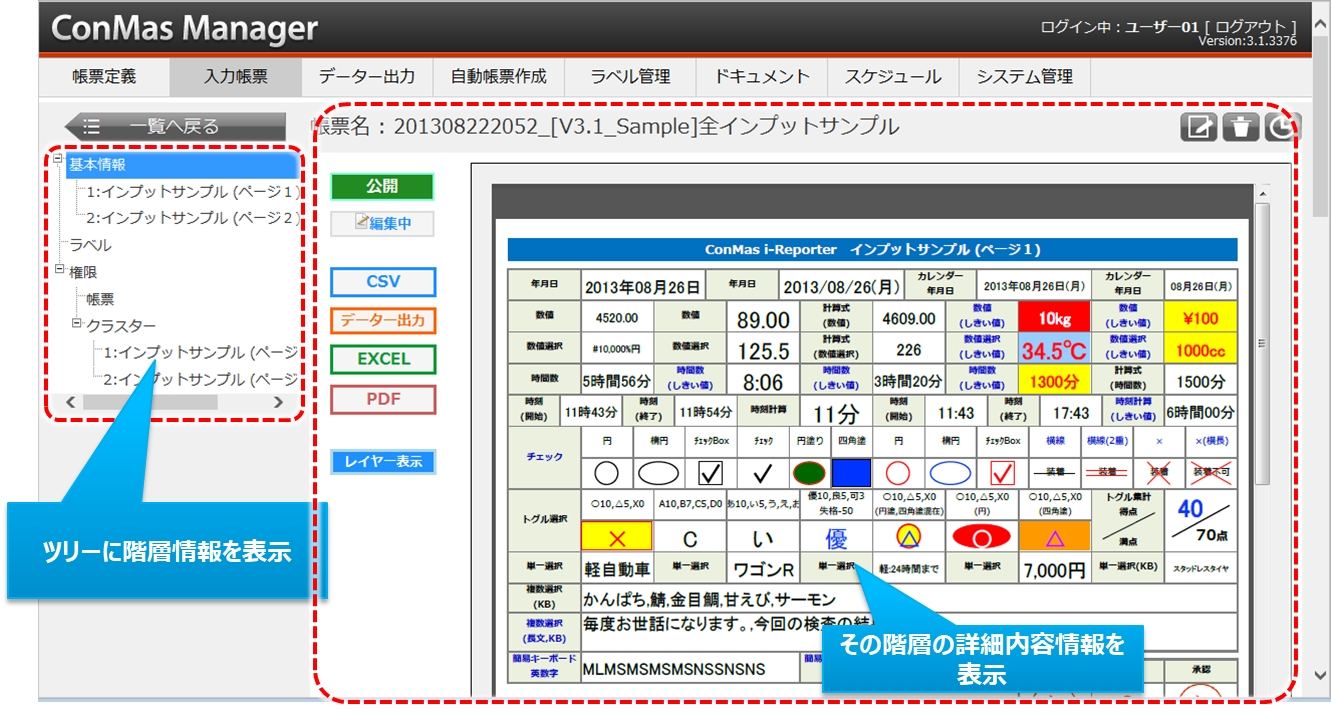Open the システム管理 tab
Image resolution: width=1331 pixels, height=715 pixels.
click(1024, 76)
